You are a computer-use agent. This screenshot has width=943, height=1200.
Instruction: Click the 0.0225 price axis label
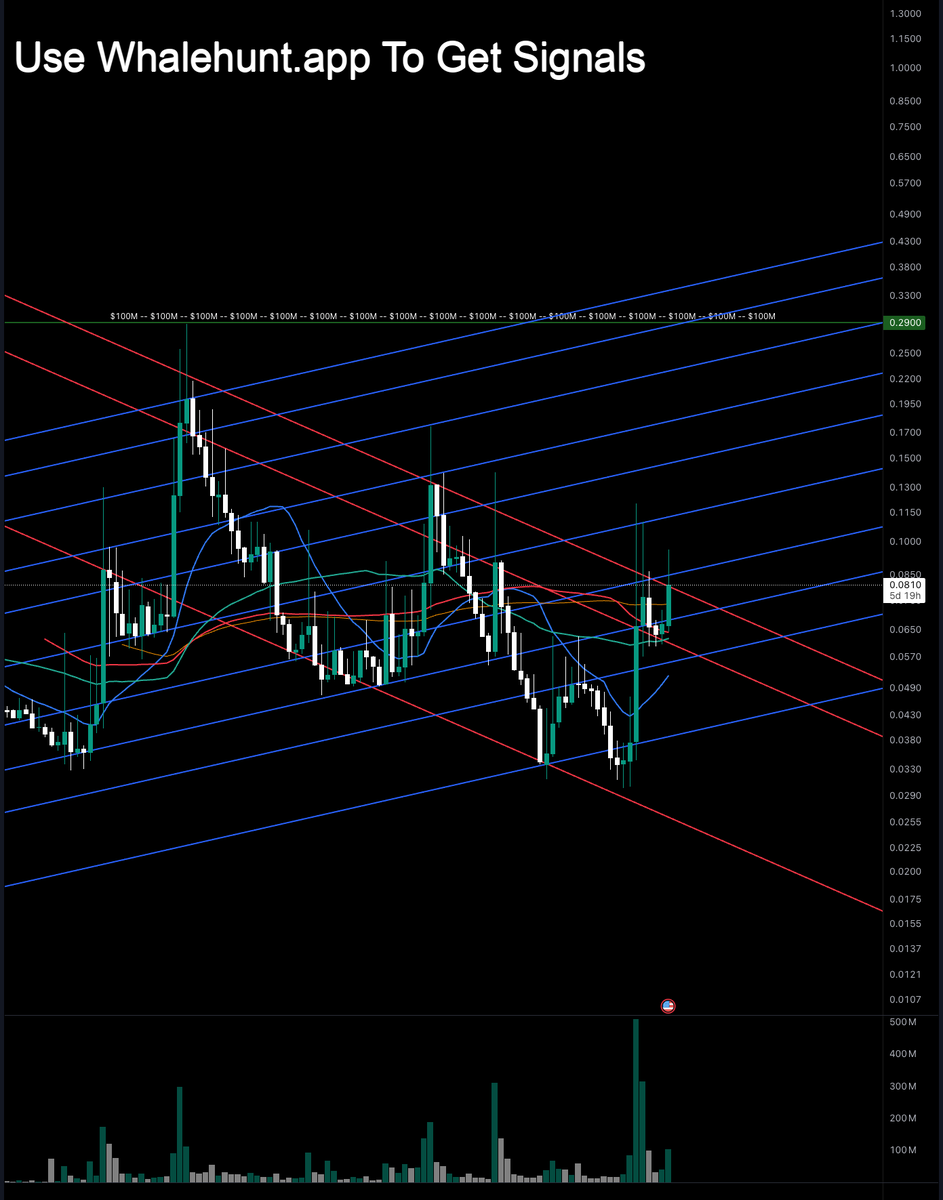905,847
